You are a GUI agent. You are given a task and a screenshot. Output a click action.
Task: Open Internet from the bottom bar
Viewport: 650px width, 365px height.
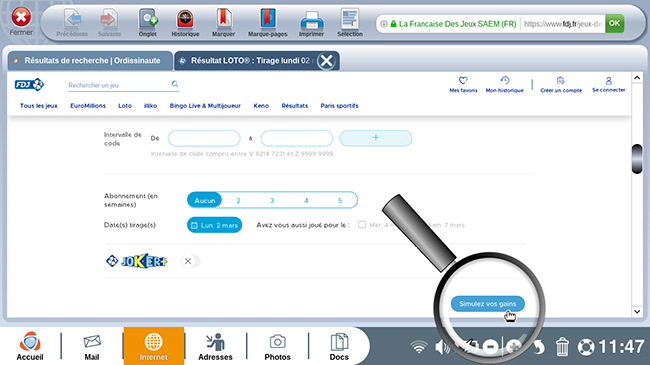coord(153,346)
